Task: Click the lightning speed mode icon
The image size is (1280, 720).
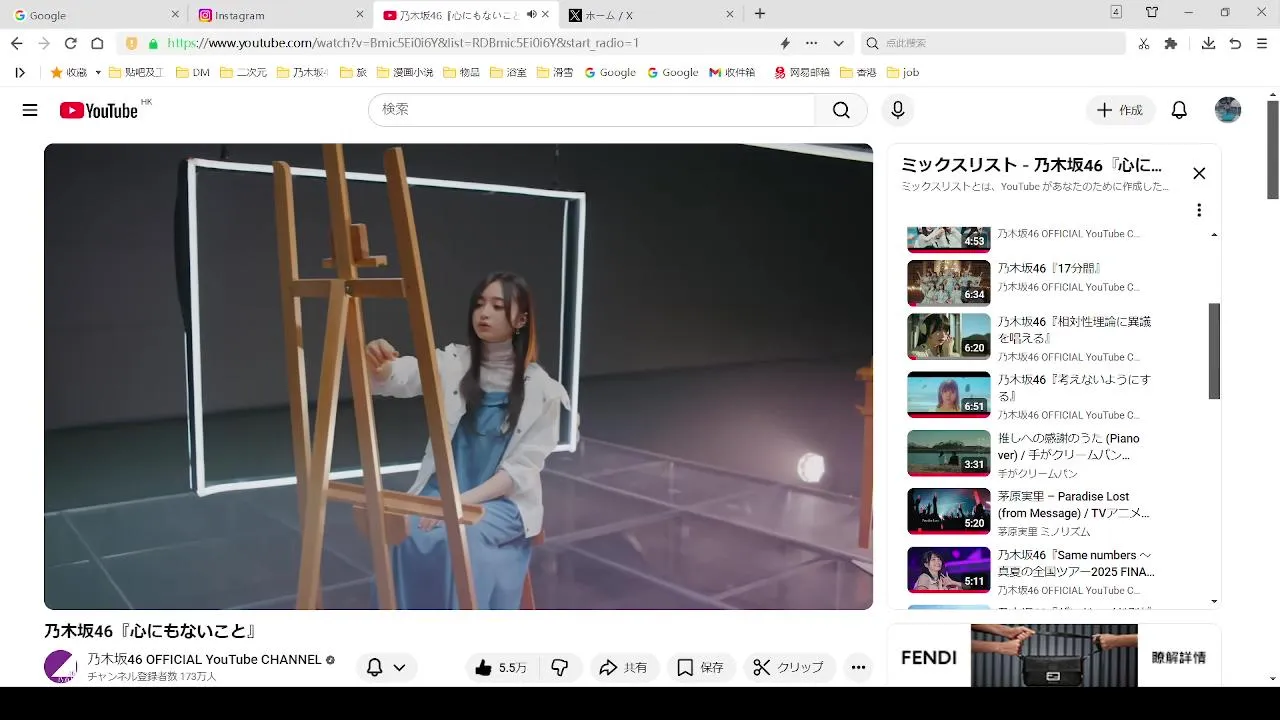Action: 785,43
